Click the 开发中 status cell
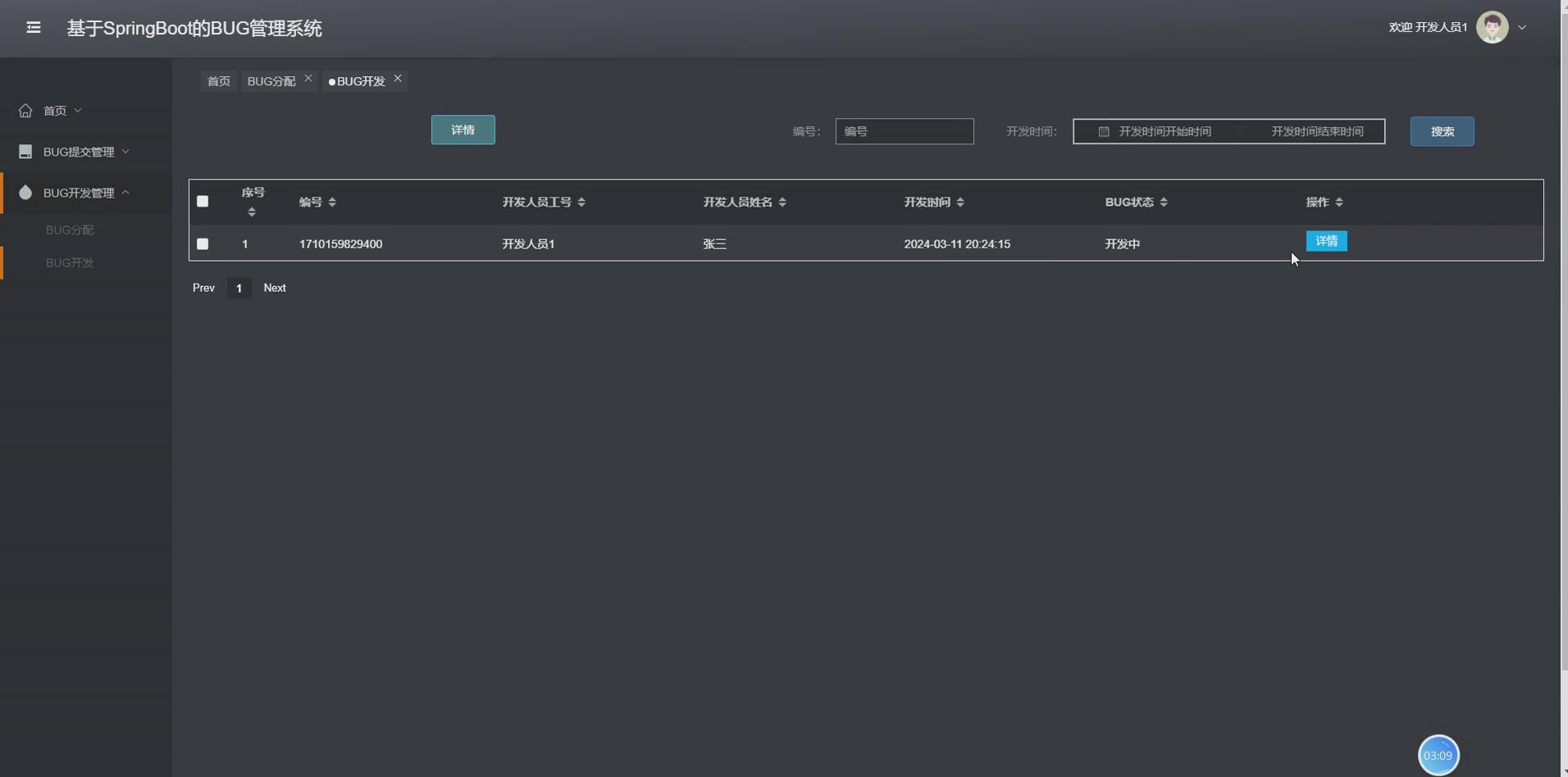Image resolution: width=1568 pixels, height=777 pixels. 1122,244
